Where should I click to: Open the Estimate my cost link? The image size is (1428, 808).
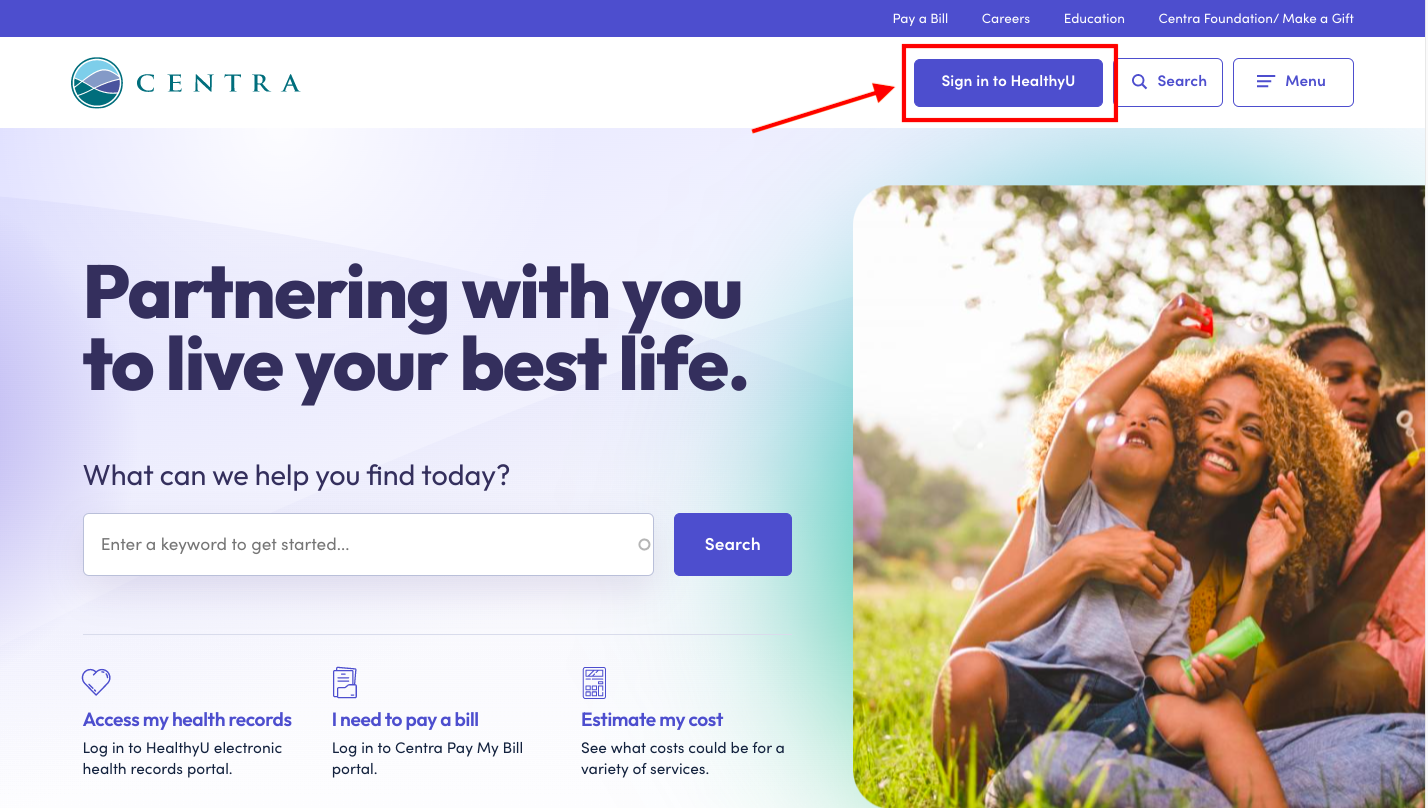[x=652, y=720]
